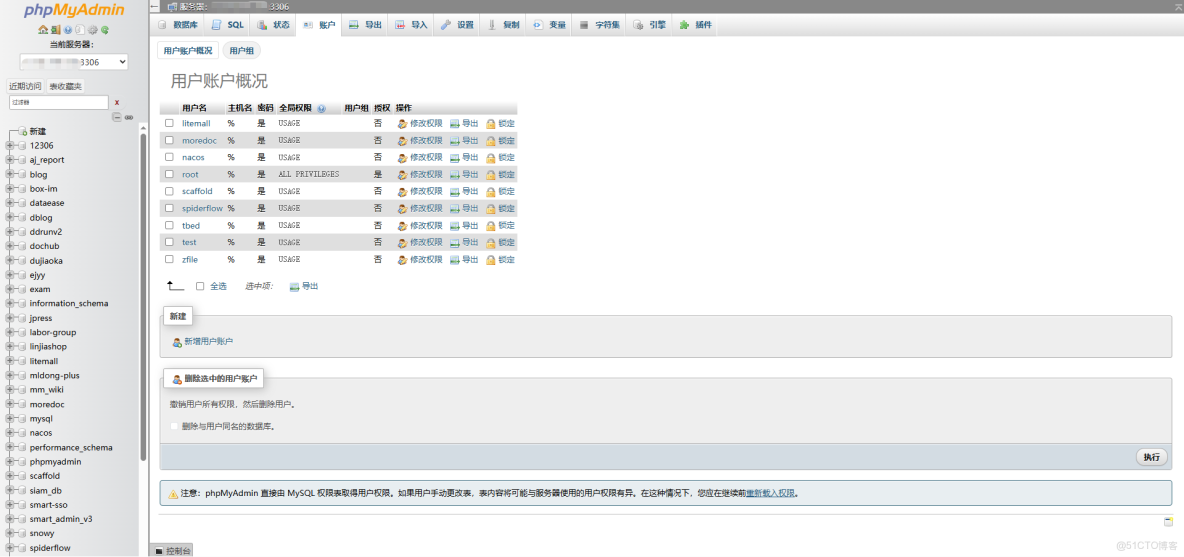Expand the mysql database node
This screenshot has height=557, width=1184.
click(10, 419)
